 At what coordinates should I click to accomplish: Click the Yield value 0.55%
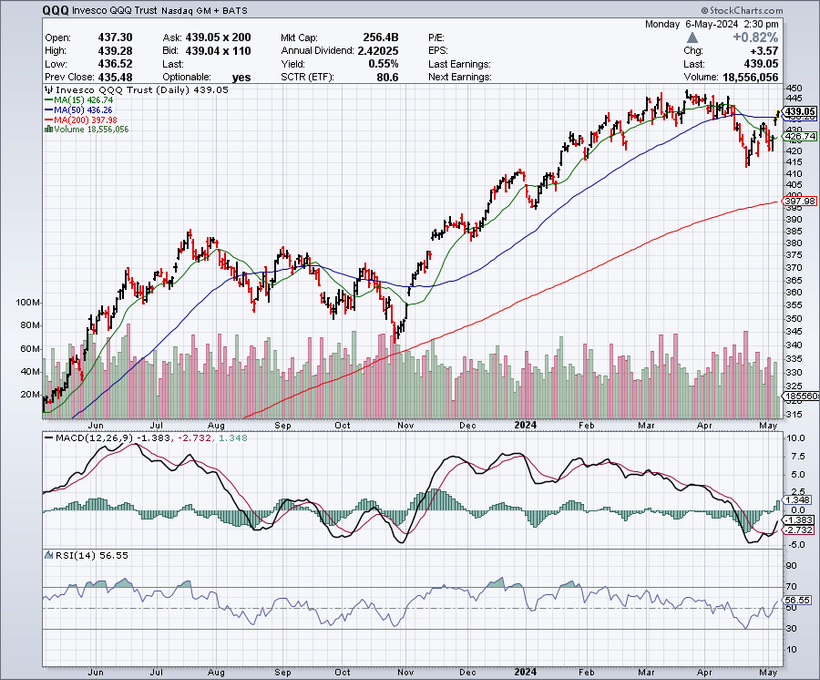click(383, 64)
